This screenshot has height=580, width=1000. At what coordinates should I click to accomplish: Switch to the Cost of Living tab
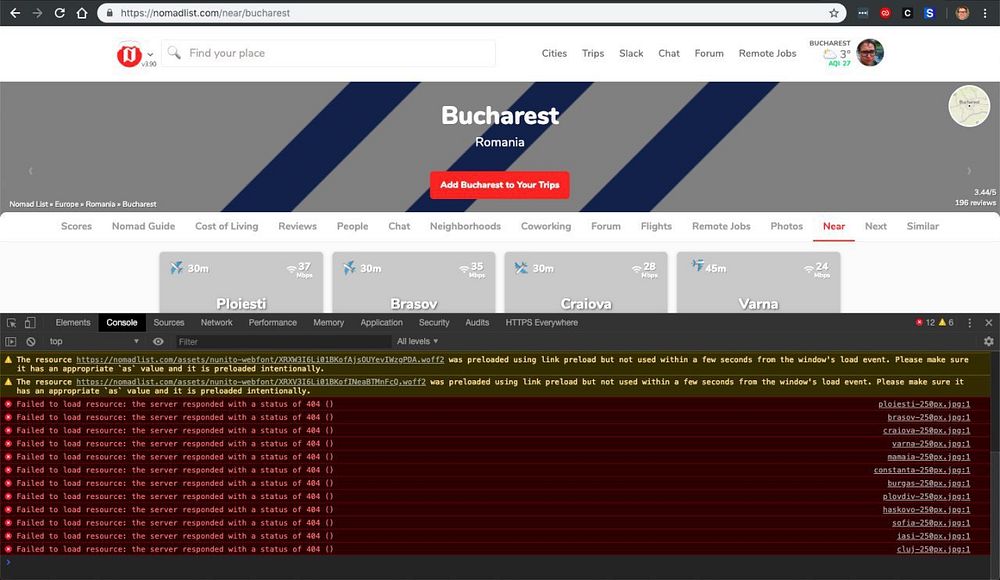[226, 226]
